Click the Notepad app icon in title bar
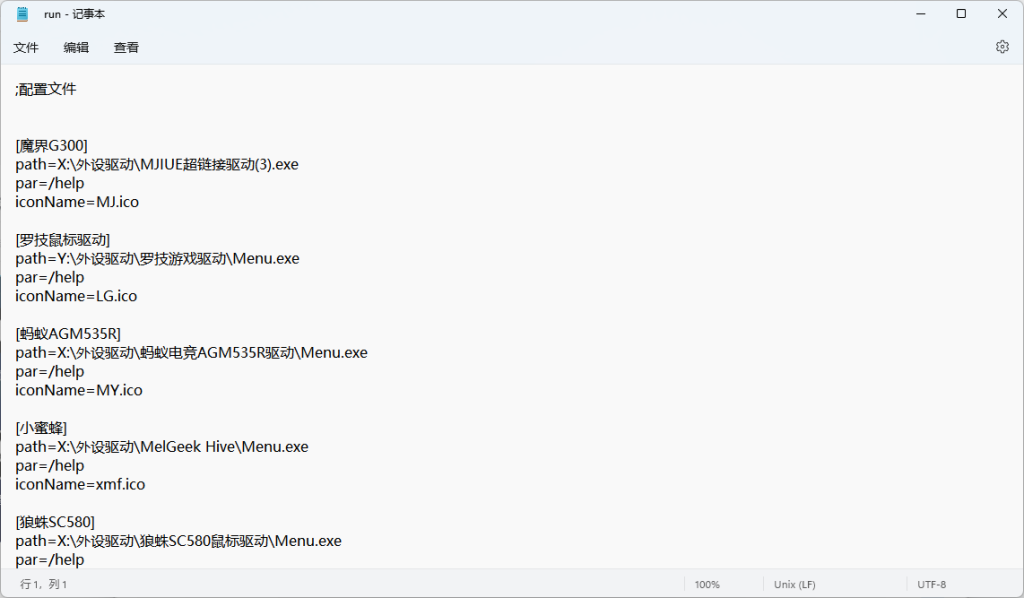The image size is (1024, 598). tap(23, 14)
